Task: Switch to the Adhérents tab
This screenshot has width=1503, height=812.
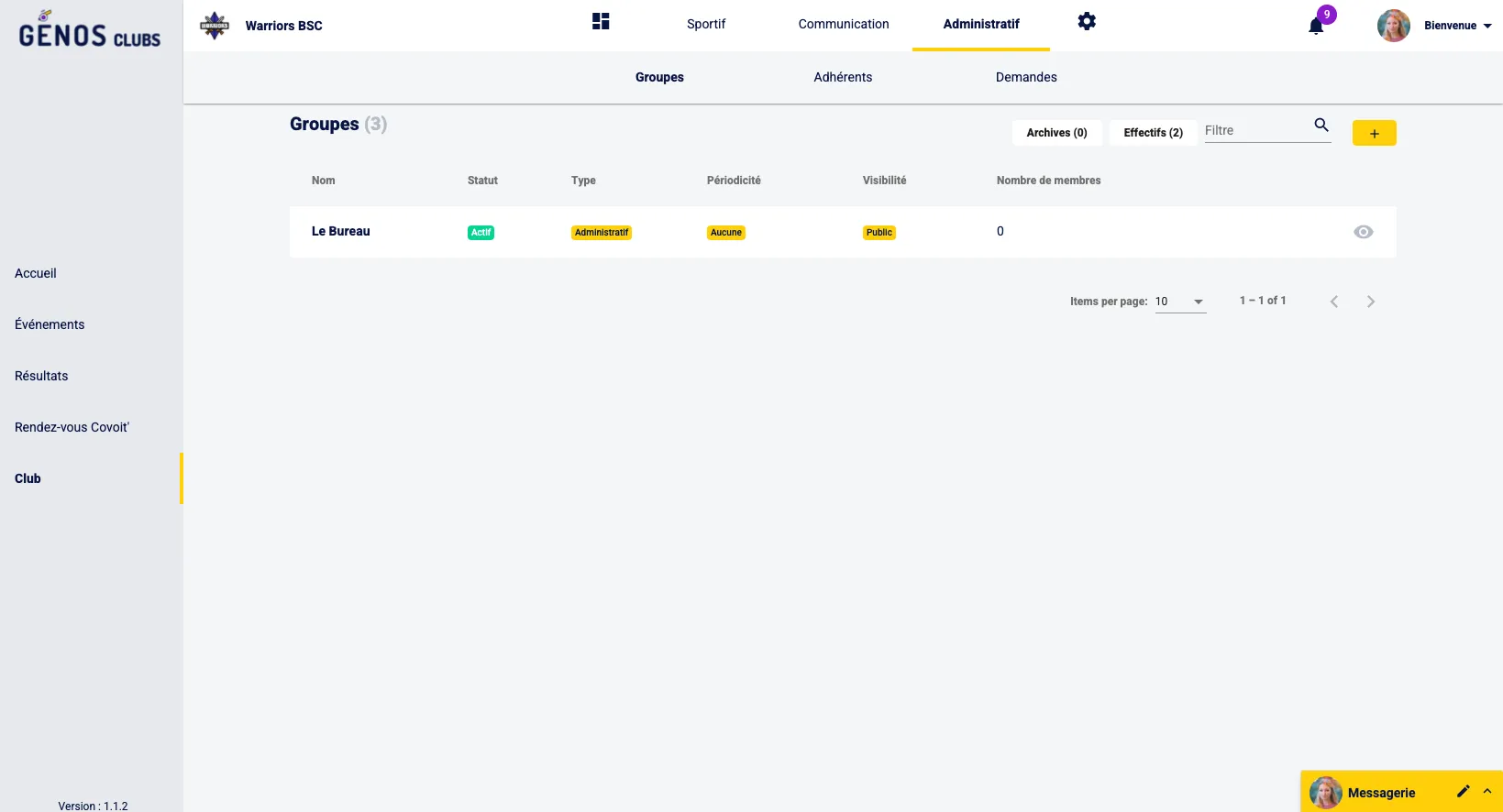Action: click(843, 78)
